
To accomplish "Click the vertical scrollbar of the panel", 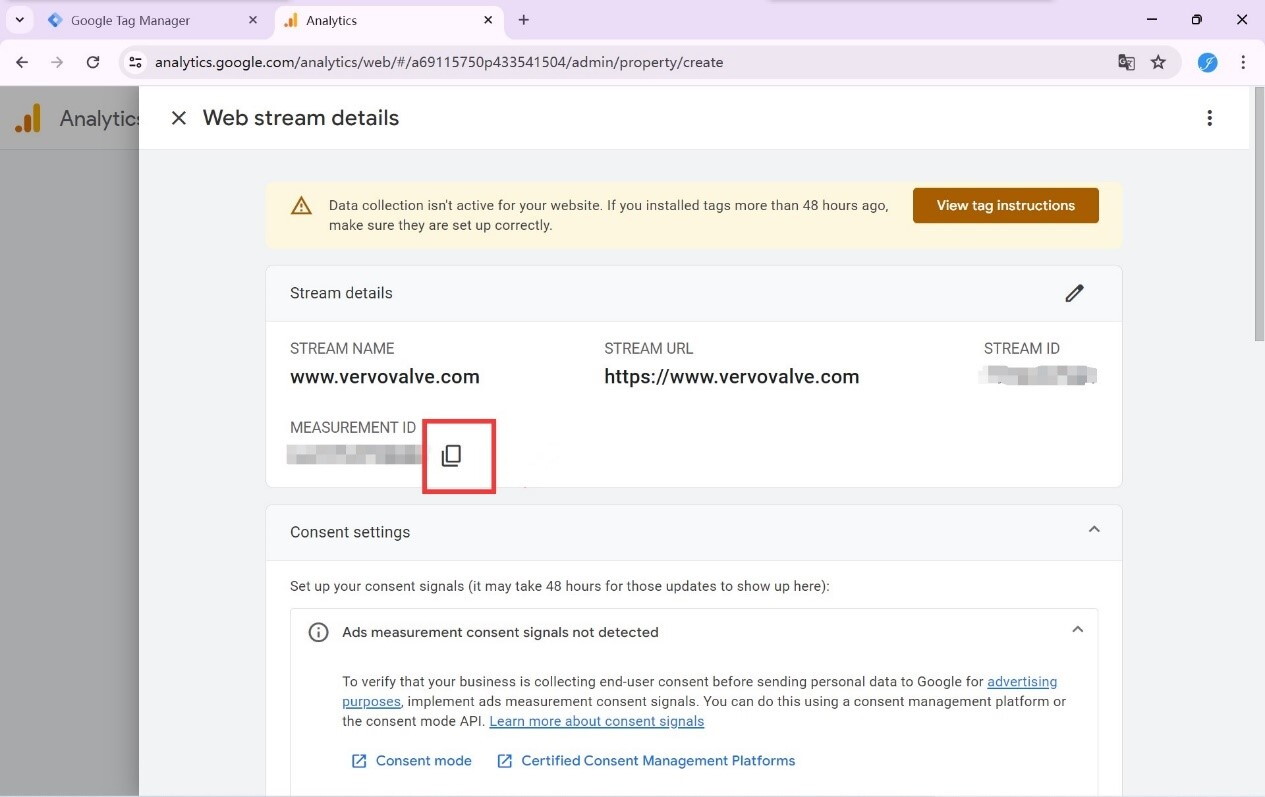I will [1259, 215].
